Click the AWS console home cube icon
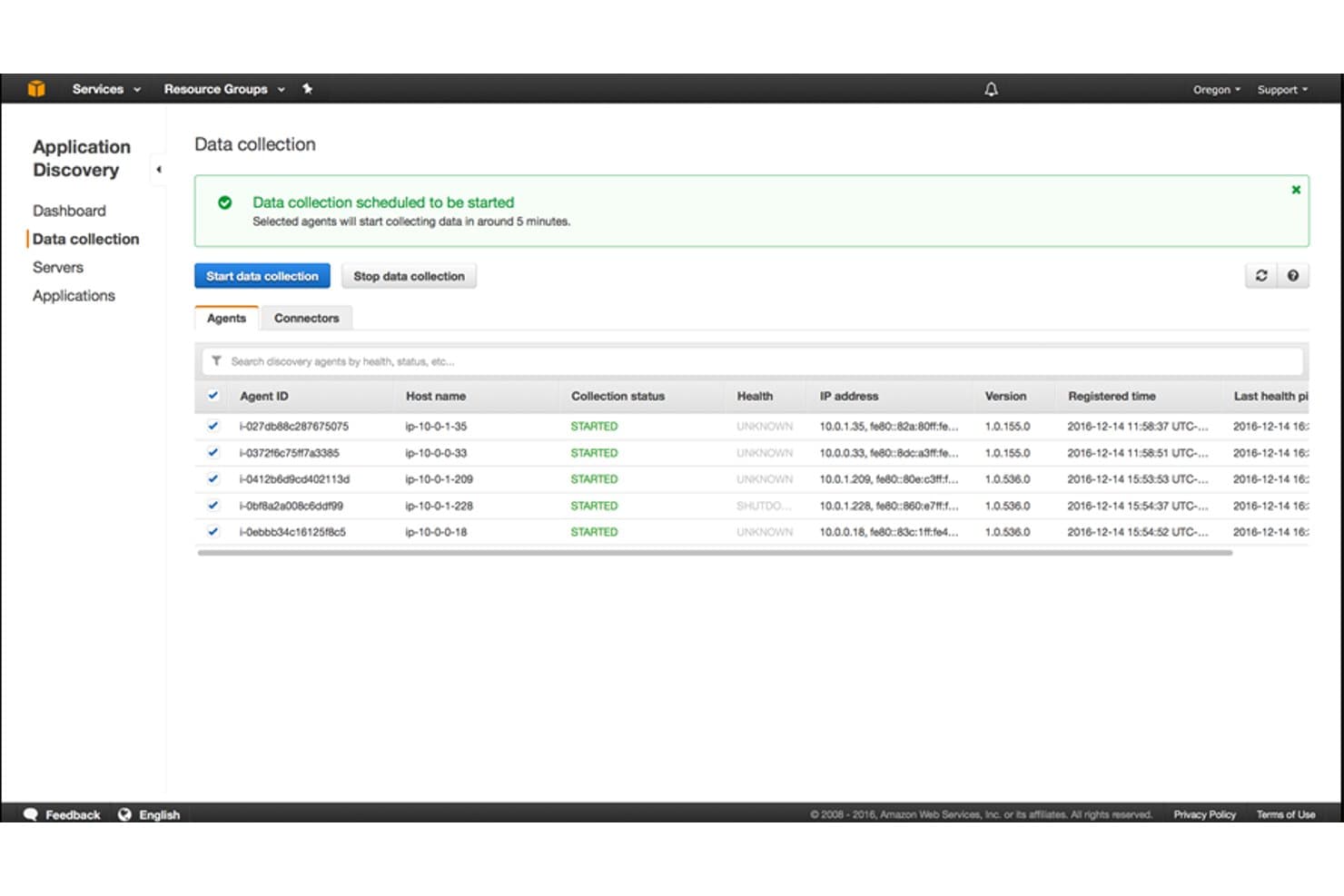The width and height of the screenshot is (1344, 896). pyautogui.click(x=36, y=89)
